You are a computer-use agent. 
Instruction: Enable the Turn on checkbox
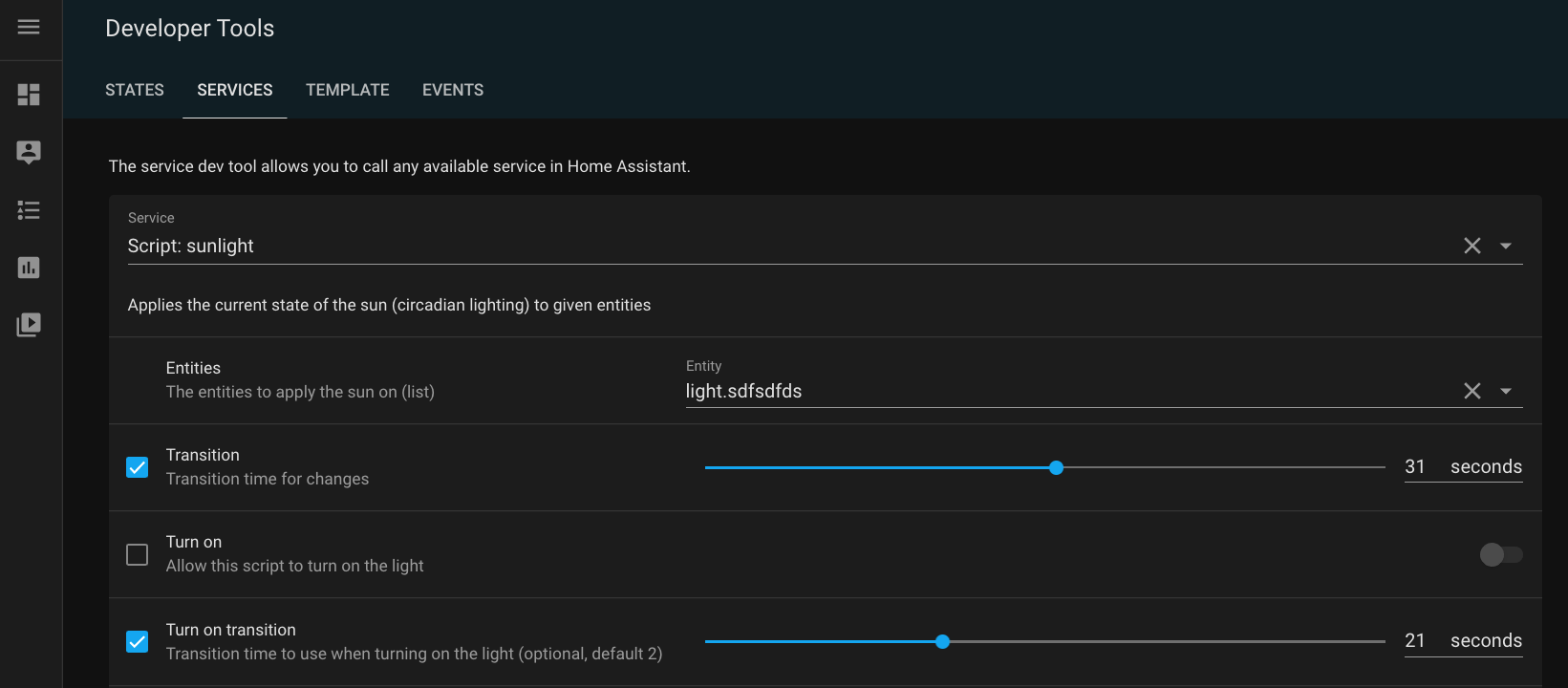(137, 554)
